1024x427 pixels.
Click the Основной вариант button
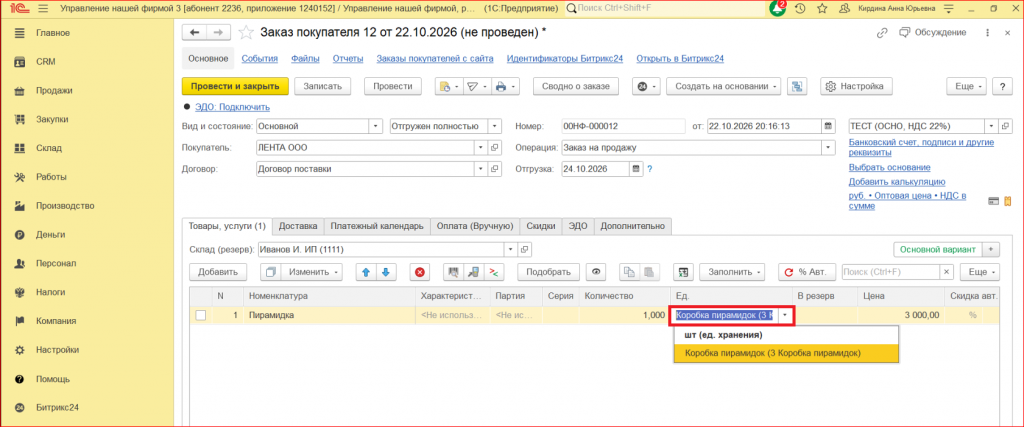point(937,249)
